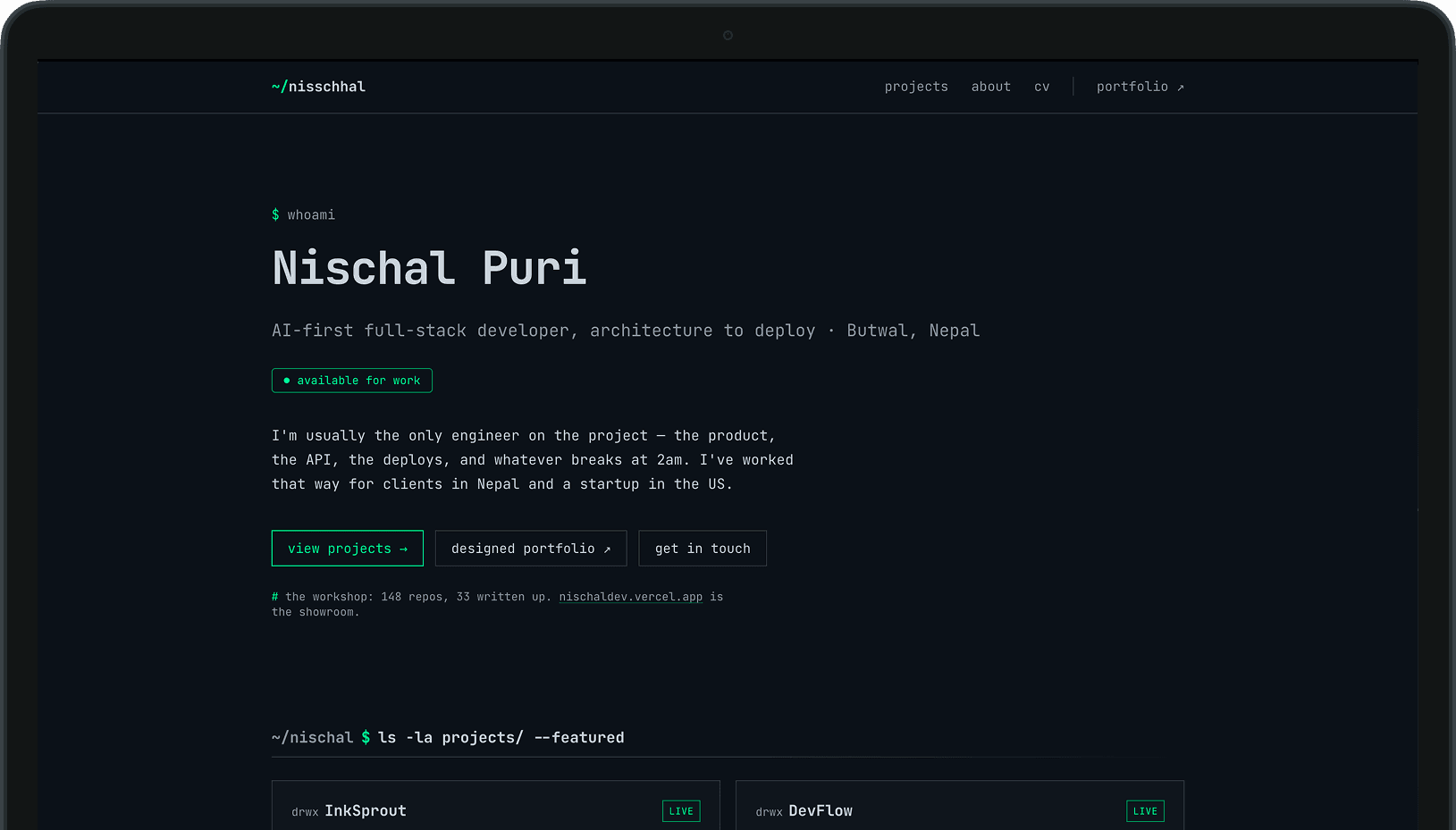Click the 'I'm usually the only engineer' paragraph
1456x830 pixels.
click(x=533, y=460)
